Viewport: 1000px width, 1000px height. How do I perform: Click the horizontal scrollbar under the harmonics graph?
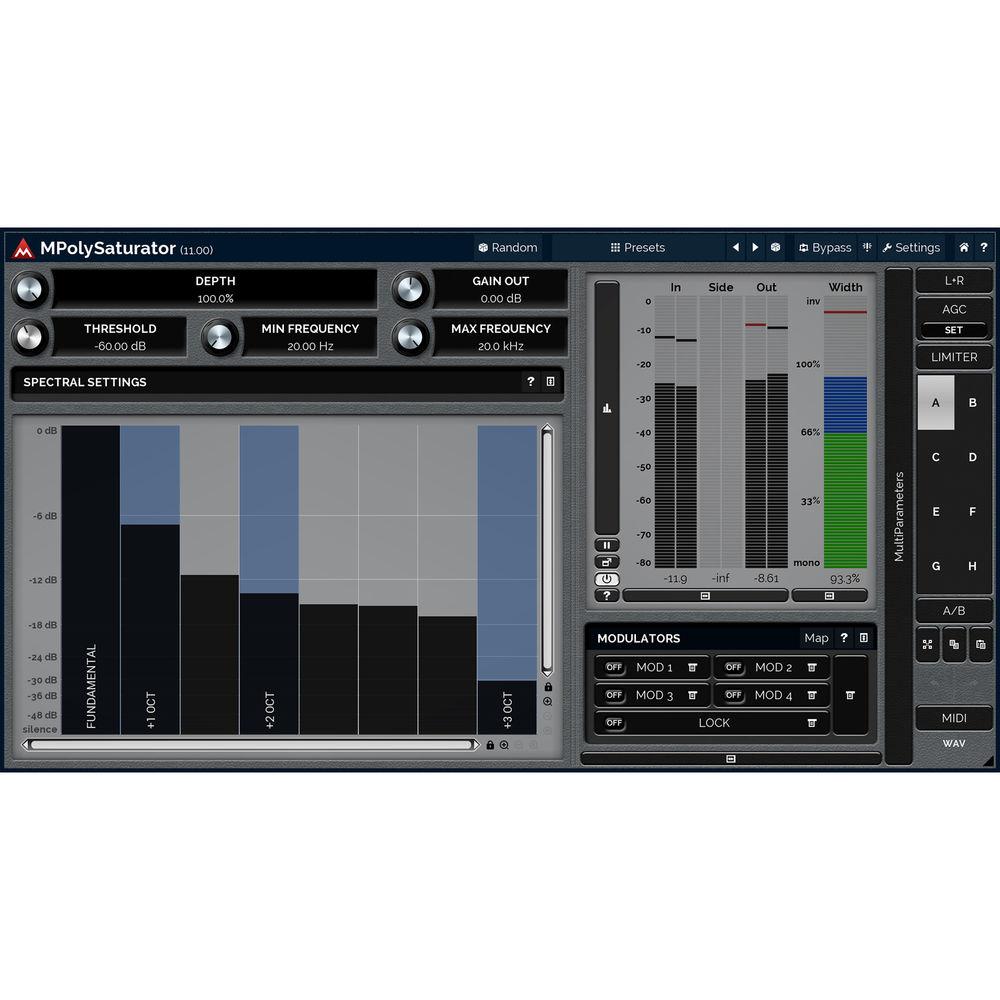click(250, 745)
